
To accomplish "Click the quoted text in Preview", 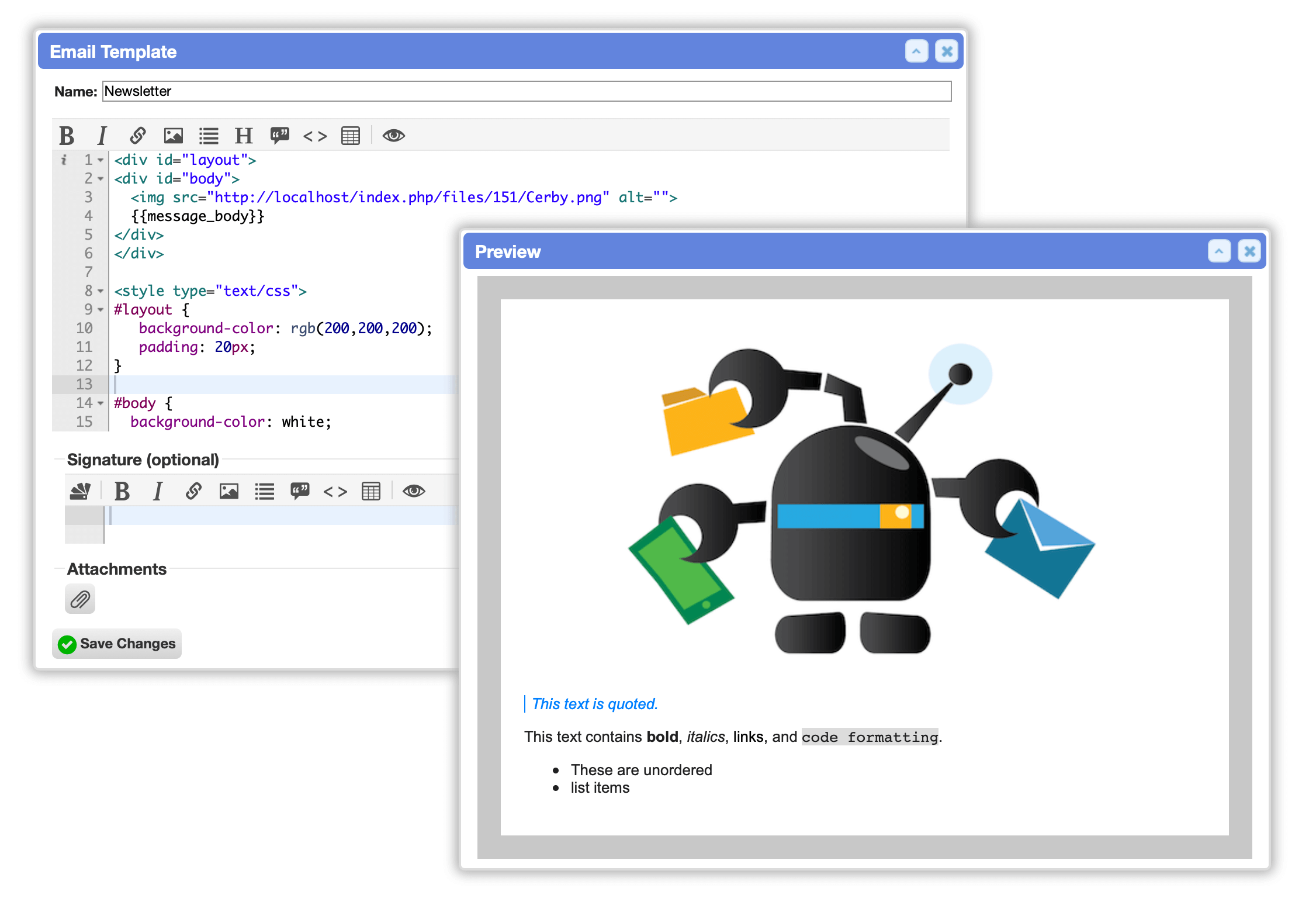I will coord(595,704).
